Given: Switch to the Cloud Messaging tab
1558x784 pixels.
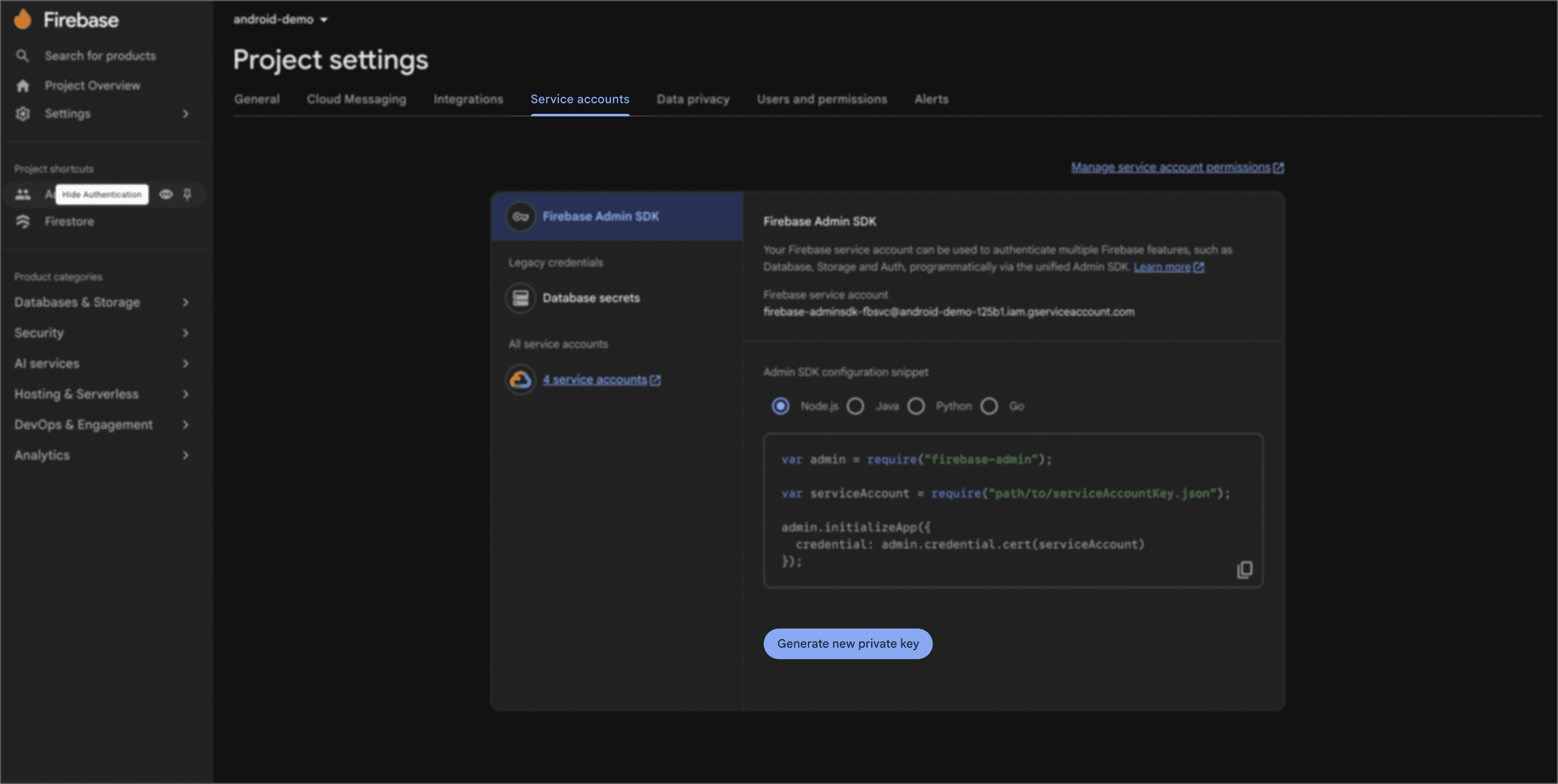Looking at the screenshot, I should coord(356,99).
